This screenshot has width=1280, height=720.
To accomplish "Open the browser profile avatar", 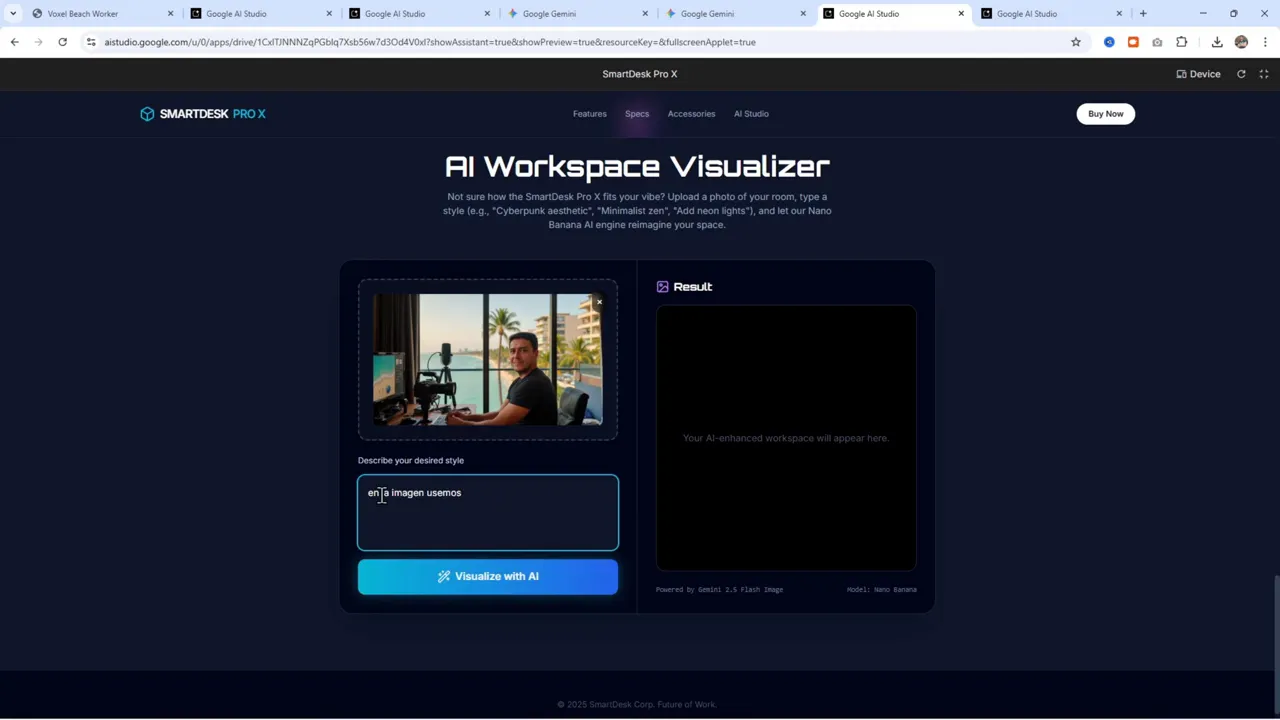I will 1242,42.
